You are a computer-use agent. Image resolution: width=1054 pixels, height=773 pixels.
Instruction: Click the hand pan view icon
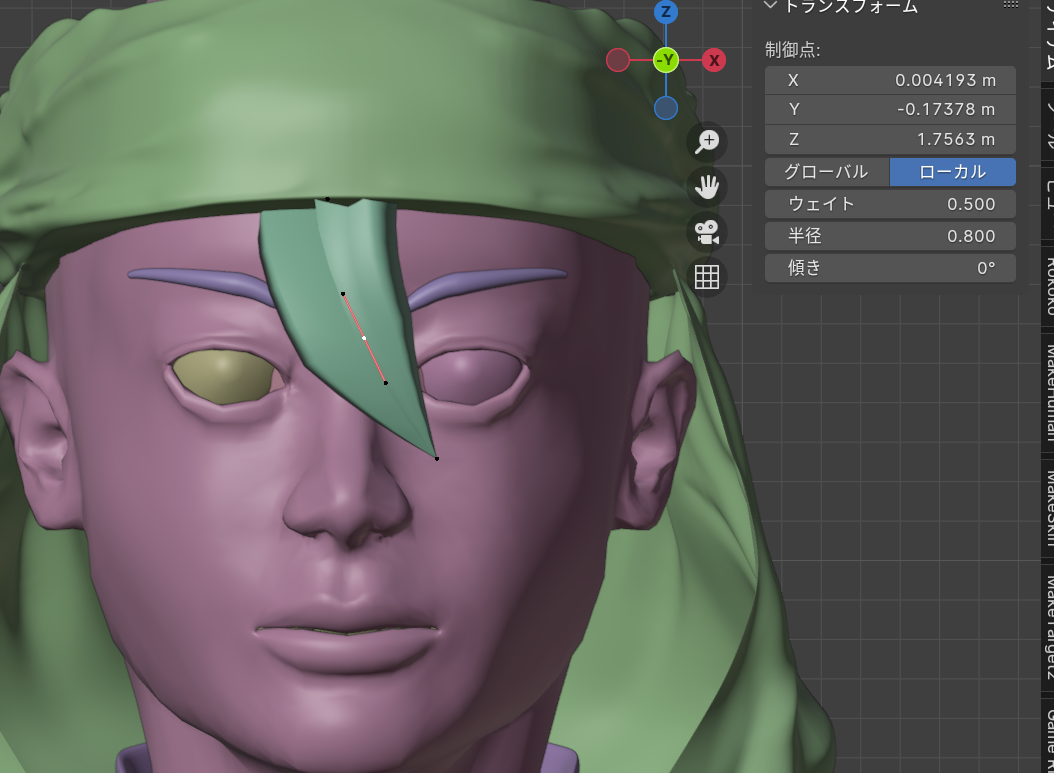[x=706, y=186]
